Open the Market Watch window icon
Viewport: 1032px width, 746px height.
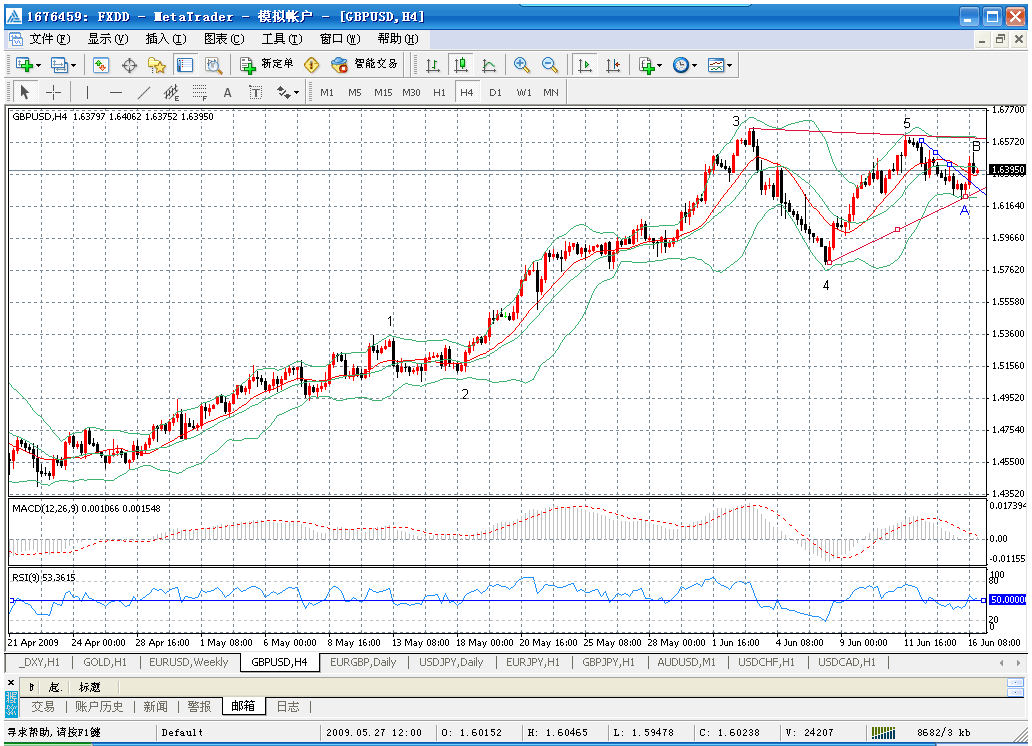tap(101, 65)
